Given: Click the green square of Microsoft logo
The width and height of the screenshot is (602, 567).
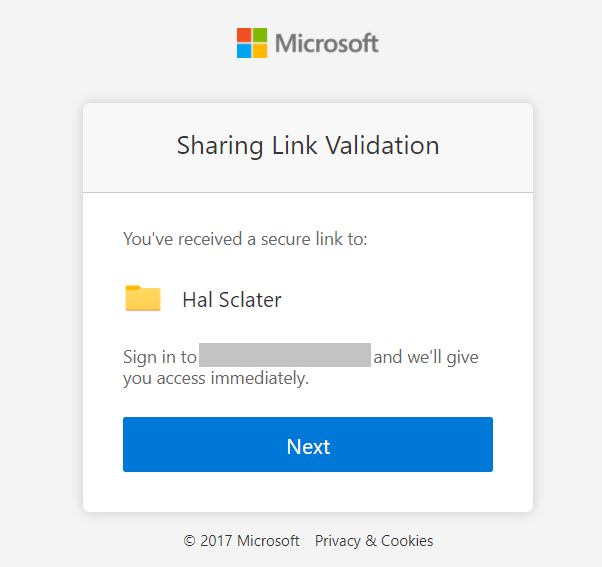Looking at the screenshot, I should pos(260,35).
